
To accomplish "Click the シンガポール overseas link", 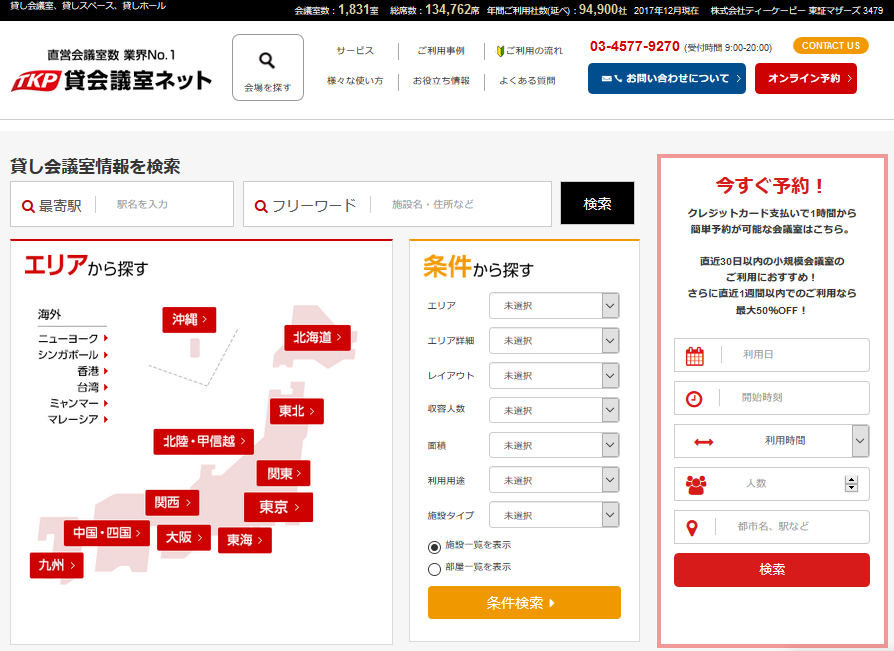I will tap(68, 355).
